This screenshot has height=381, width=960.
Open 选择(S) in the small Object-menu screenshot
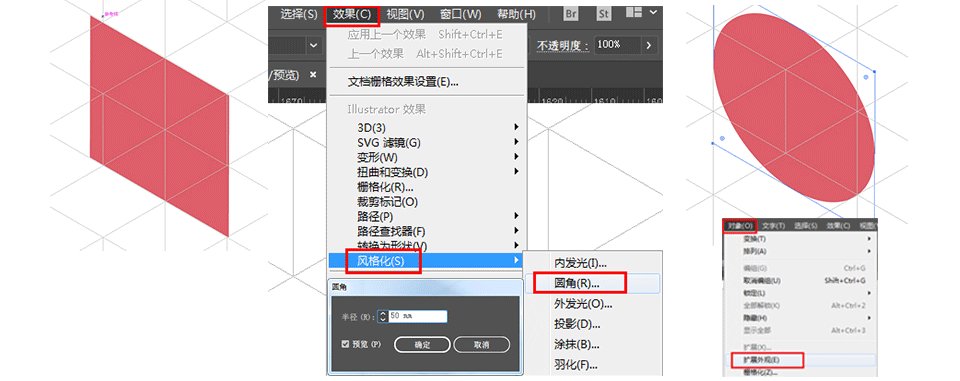806,226
